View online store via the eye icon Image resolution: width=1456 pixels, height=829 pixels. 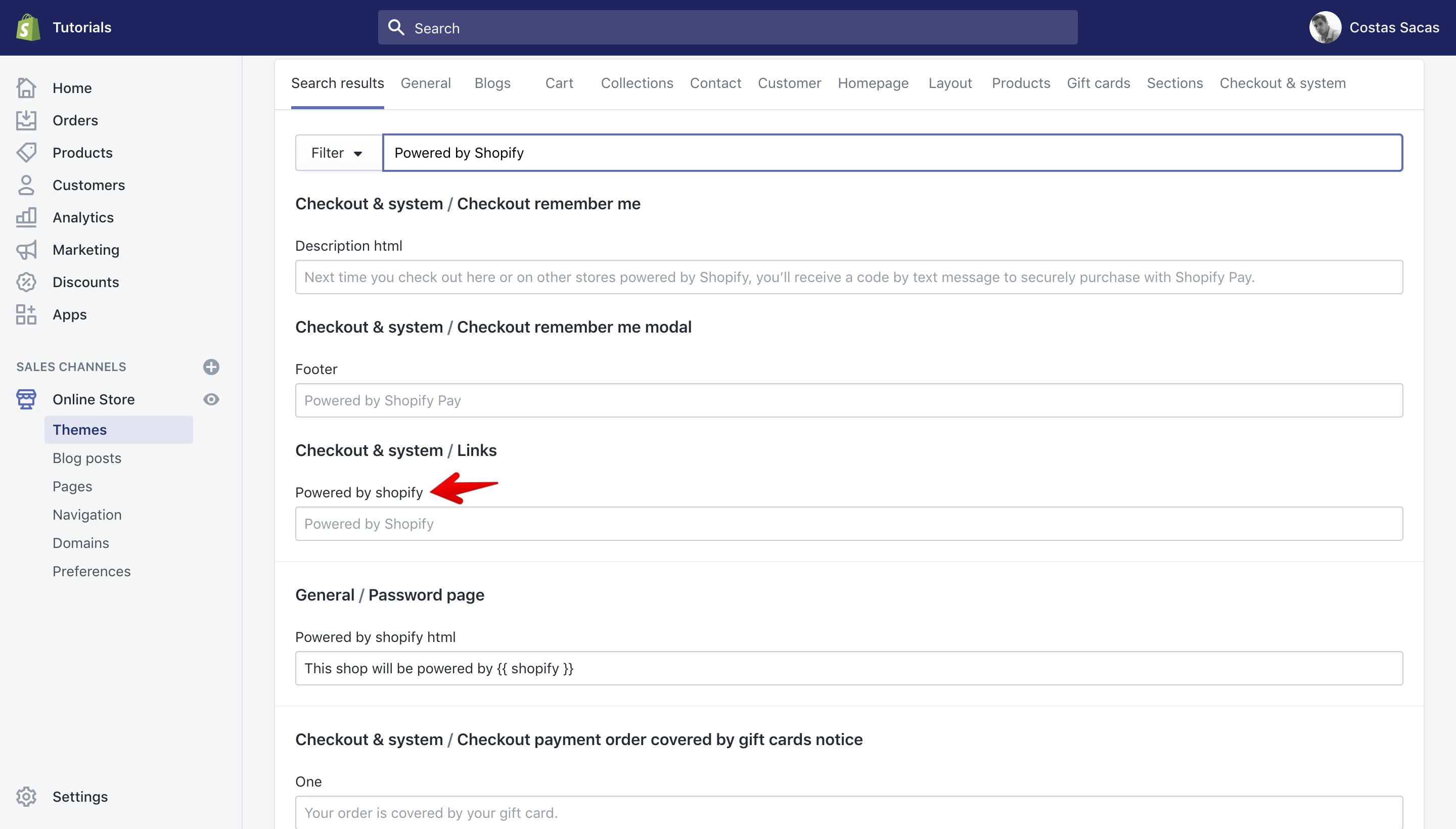pos(211,399)
